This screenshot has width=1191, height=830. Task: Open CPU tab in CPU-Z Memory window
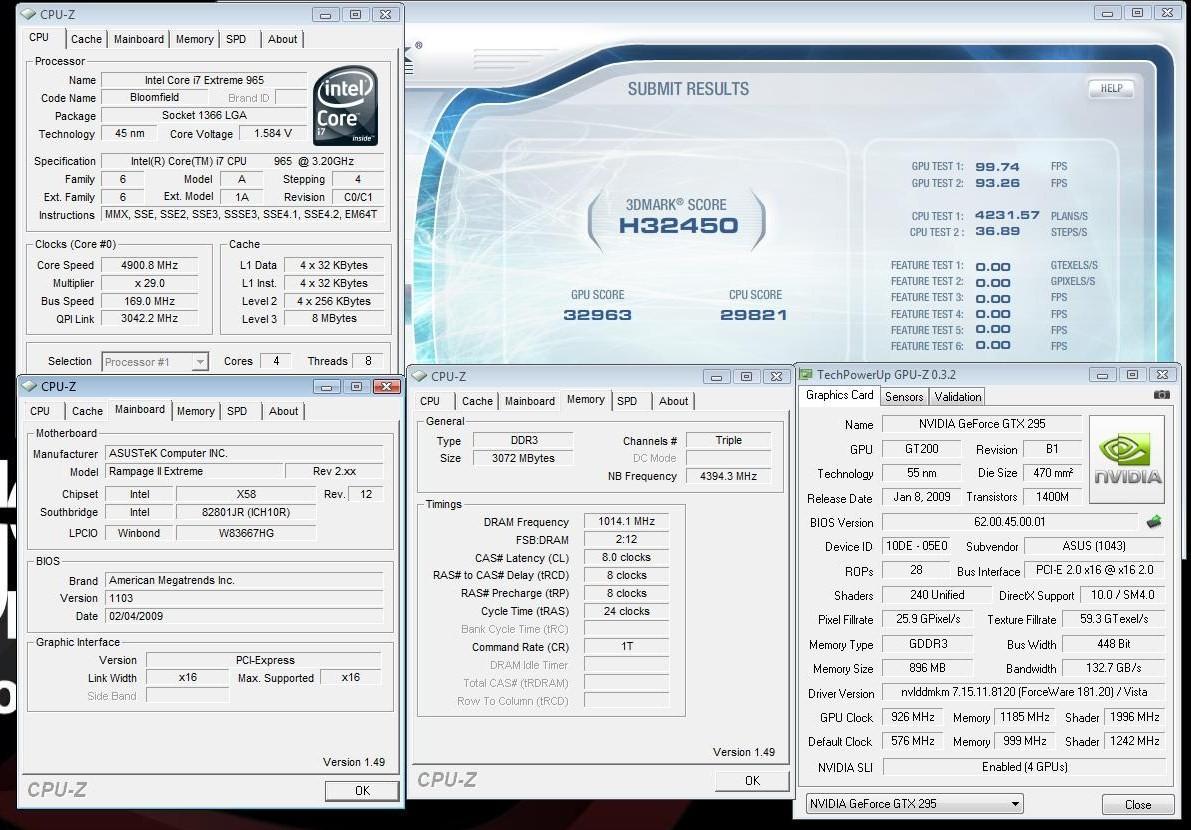pos(430,401)
